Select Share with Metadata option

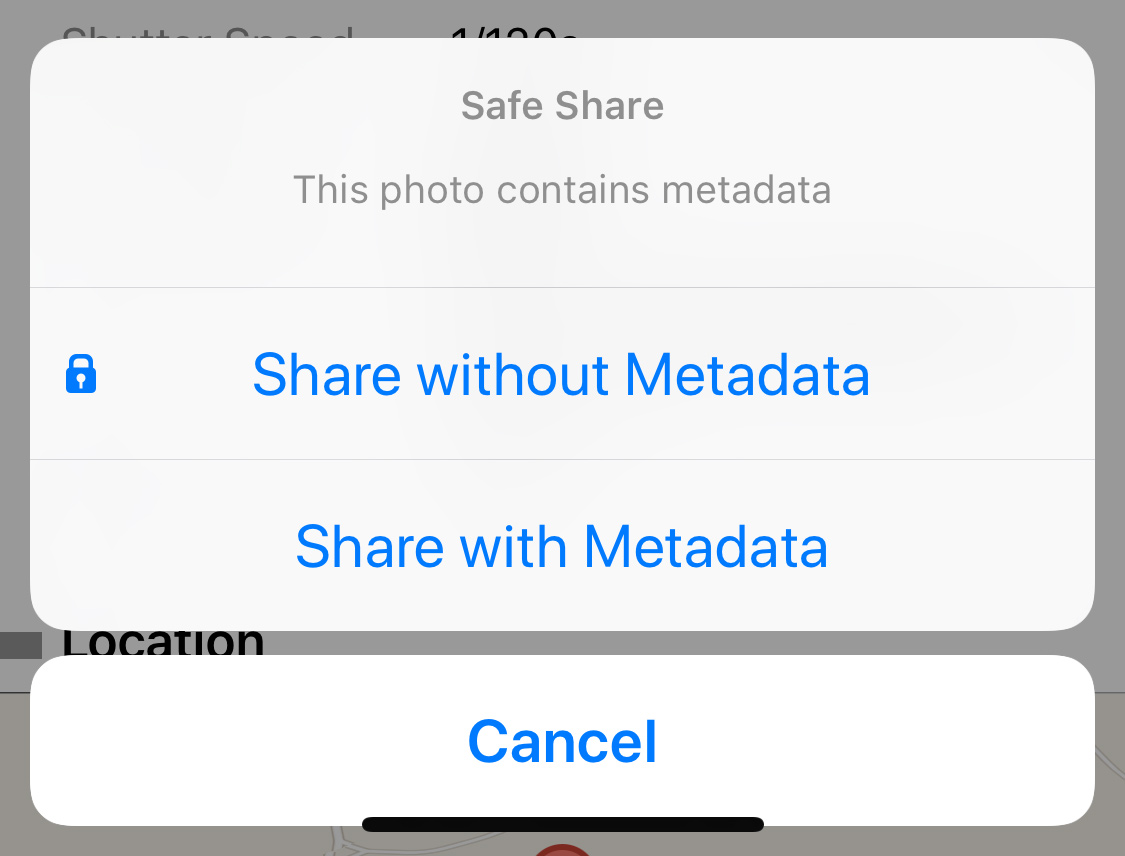(x=562, y=546)
